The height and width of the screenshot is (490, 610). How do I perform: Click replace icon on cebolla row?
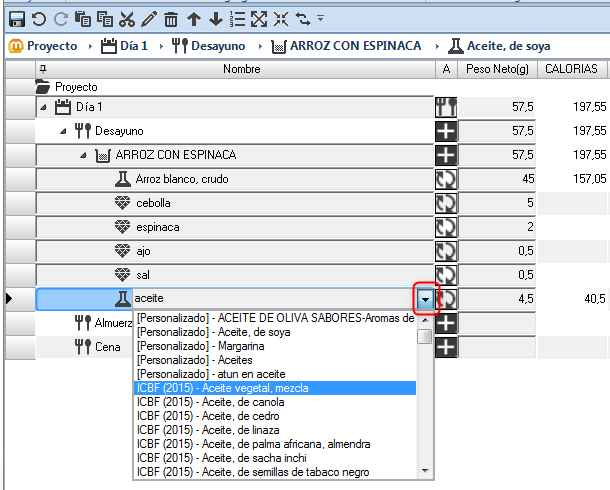pos(446,203)
